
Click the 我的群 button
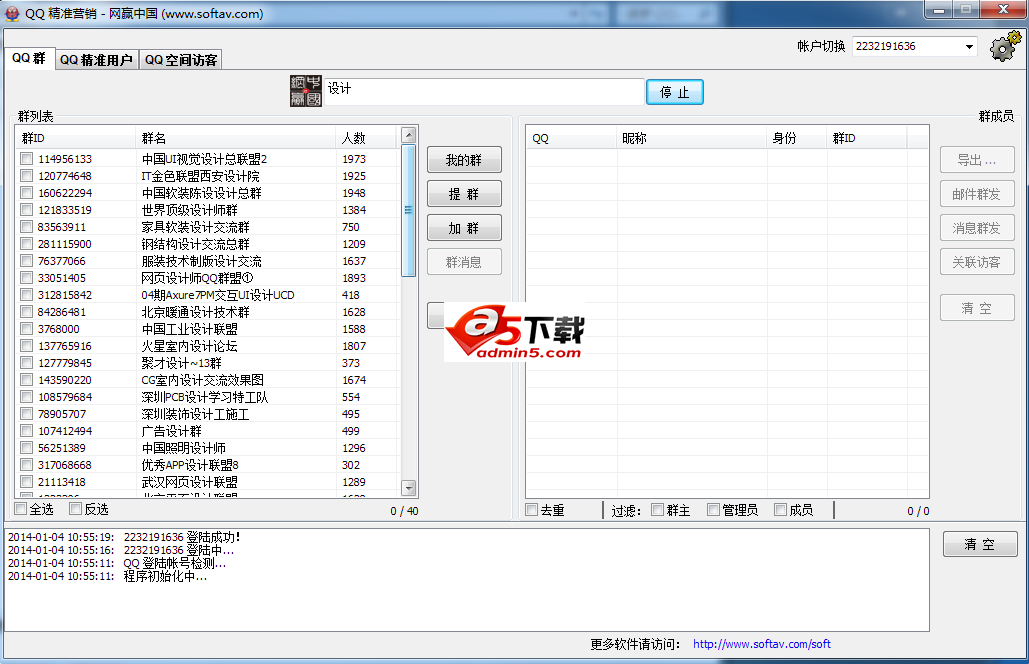(464, 160)
